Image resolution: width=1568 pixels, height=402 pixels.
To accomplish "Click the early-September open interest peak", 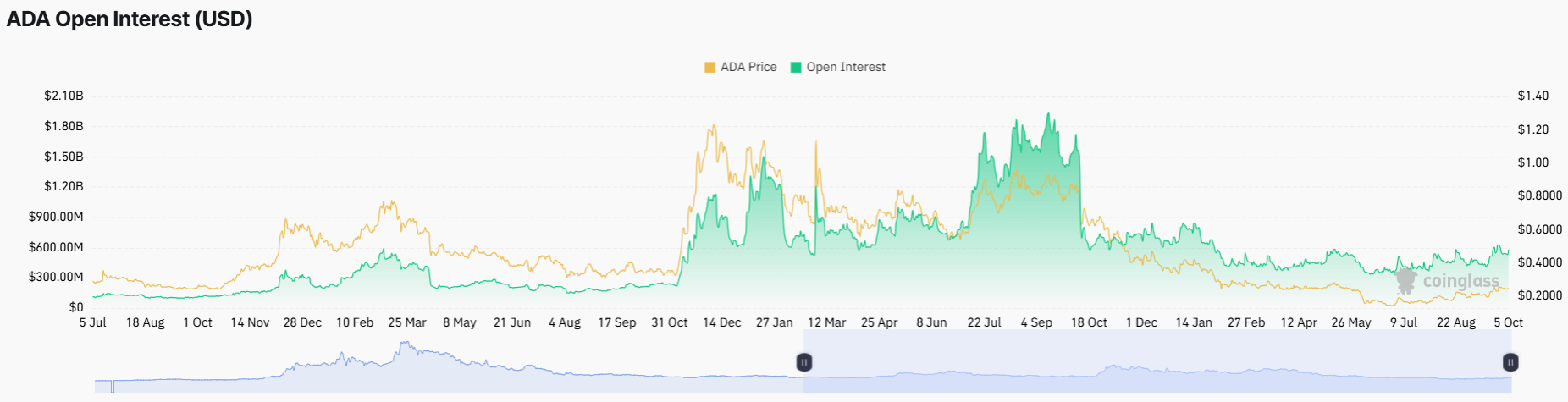I will [1049, 113].
